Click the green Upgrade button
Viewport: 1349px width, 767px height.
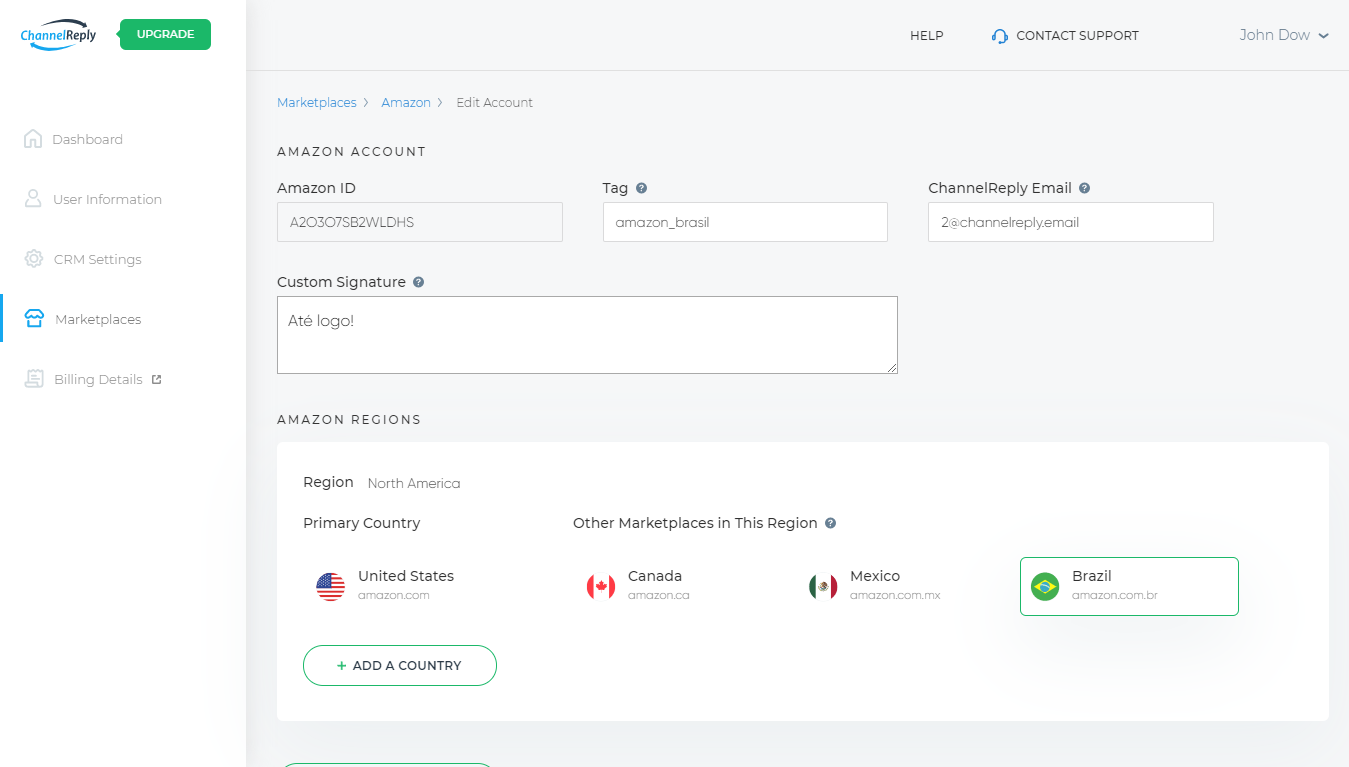(165, 34)
